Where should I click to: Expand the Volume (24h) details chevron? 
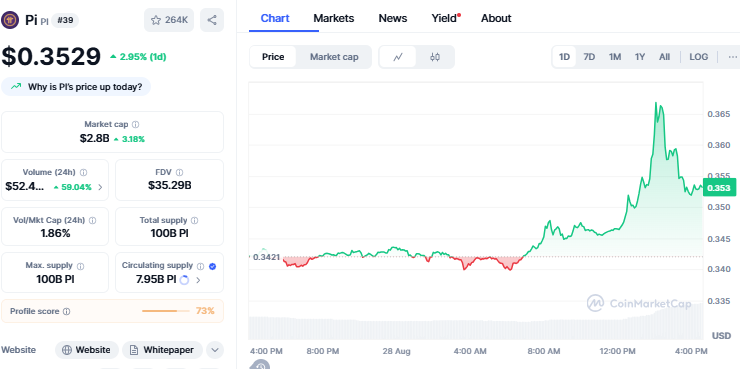(x=100, y=187)
